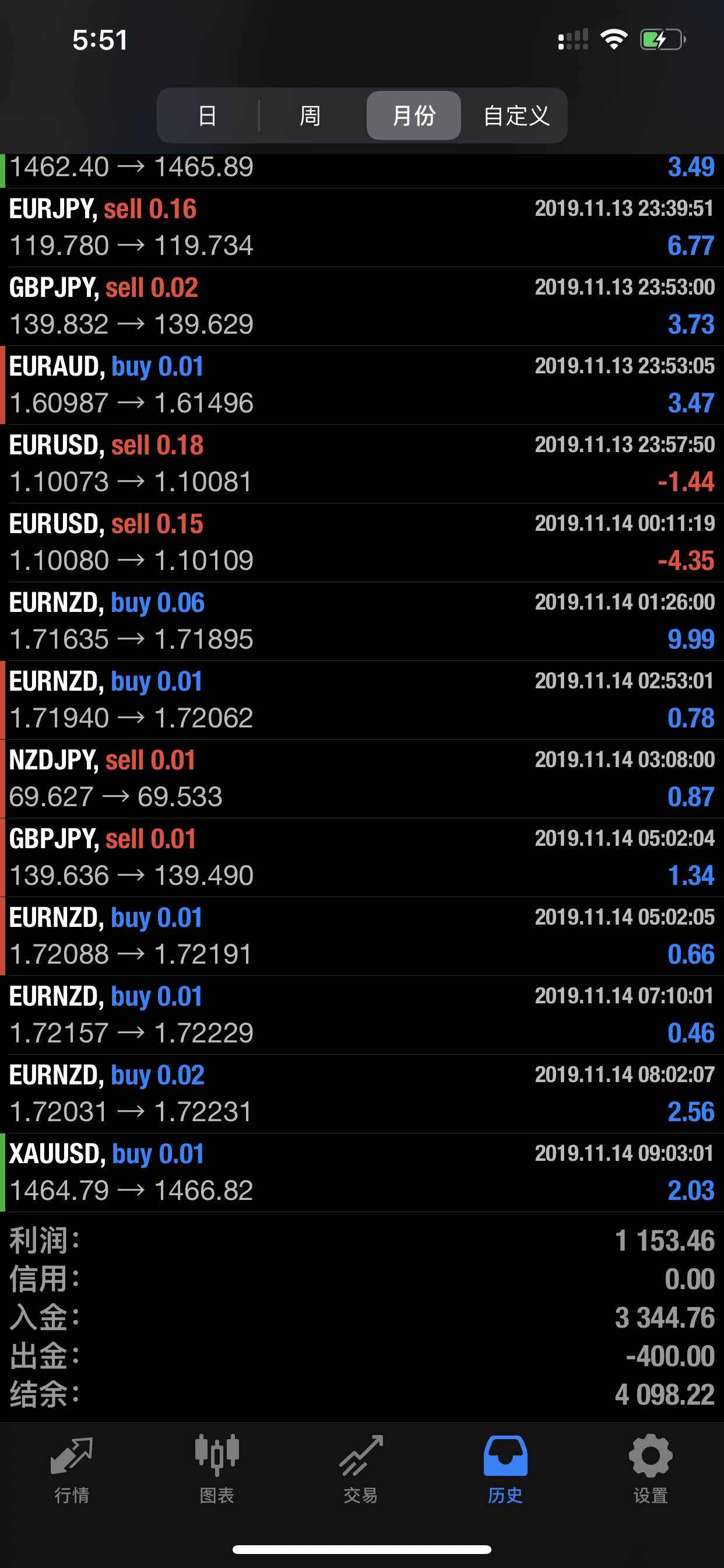Tap the EURUSD sell 0.18 trade row

(x=362, y=464)
